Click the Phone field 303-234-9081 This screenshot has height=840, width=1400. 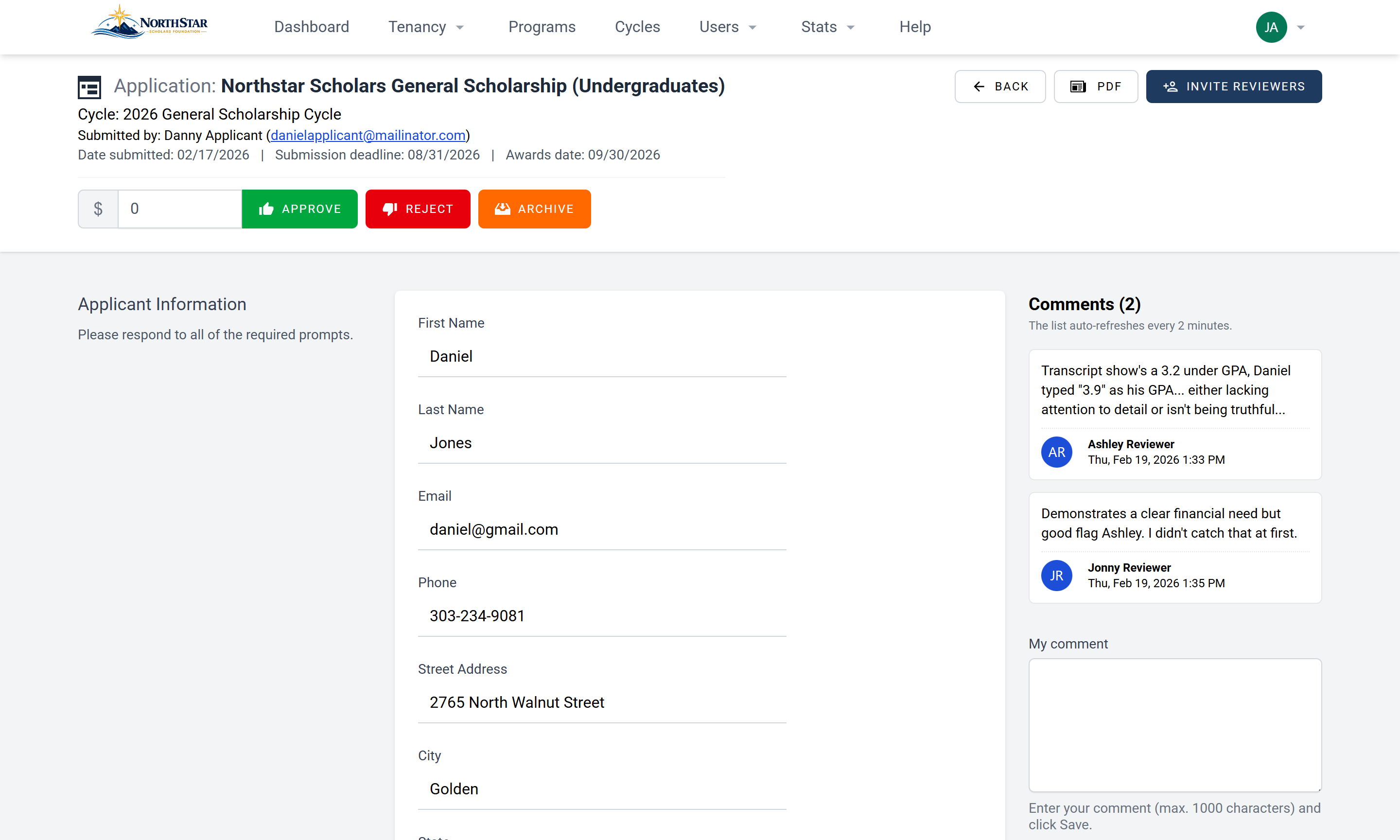point(602,616)
